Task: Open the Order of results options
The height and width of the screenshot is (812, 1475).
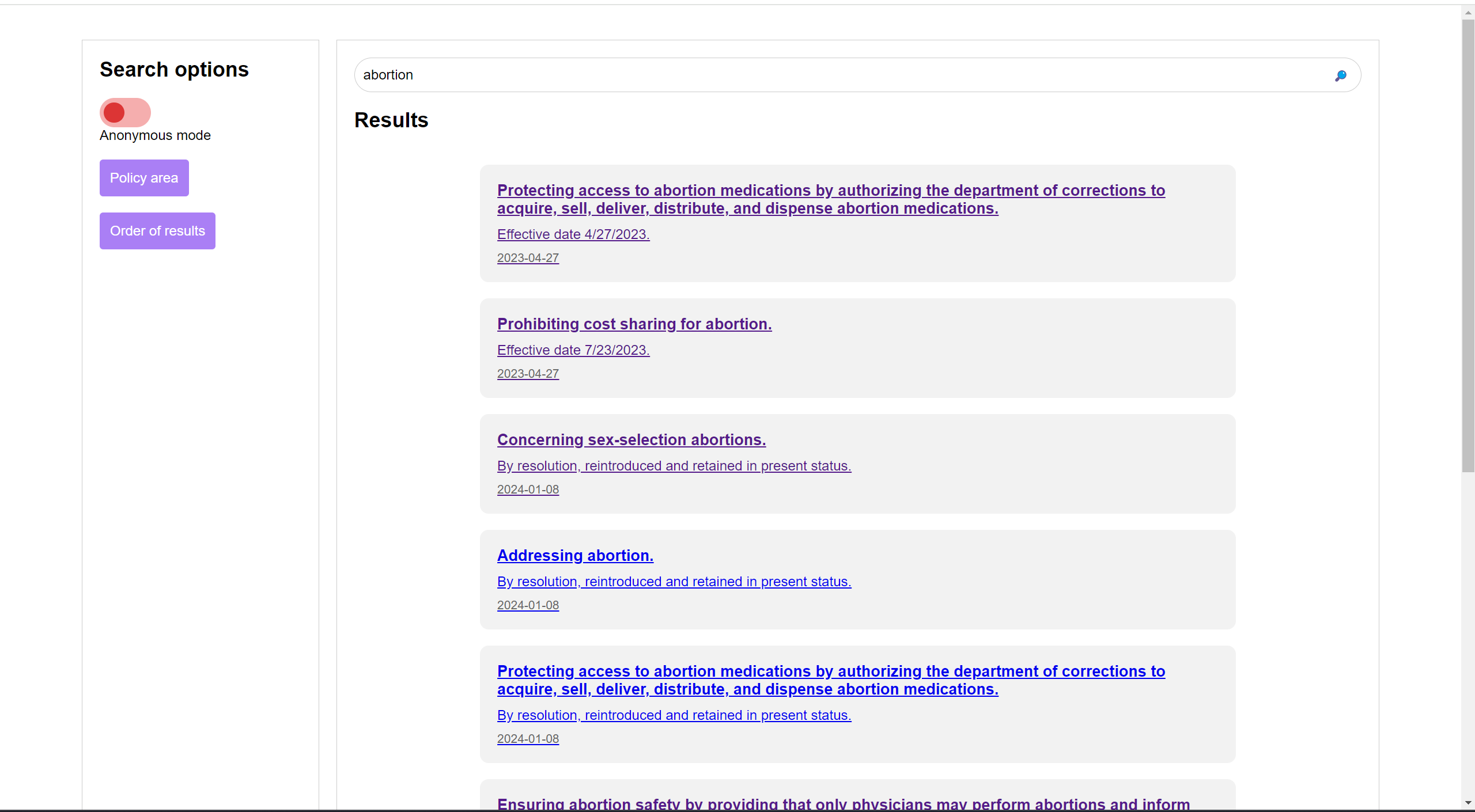Action: pos(157,231)
